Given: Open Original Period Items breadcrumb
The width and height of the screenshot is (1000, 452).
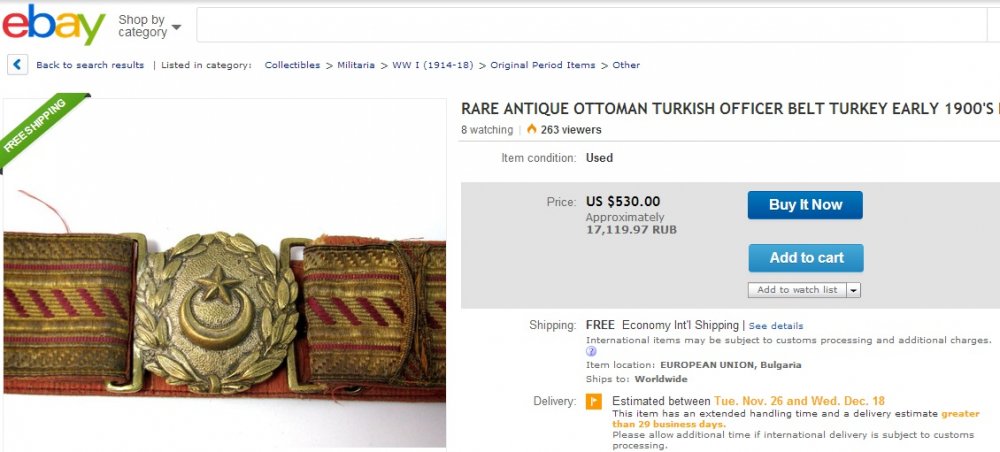Looking at the screenshot, I should (543, 65).
